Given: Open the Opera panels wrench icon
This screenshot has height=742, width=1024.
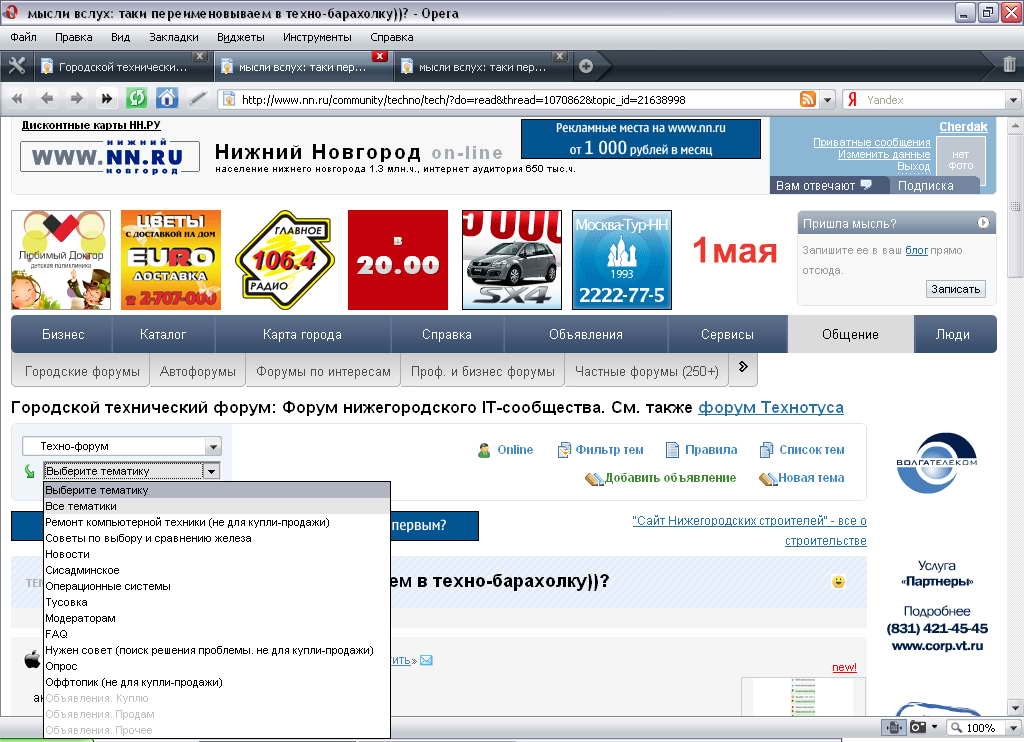Looking at the screenshot, I should (x=17, y=66).
